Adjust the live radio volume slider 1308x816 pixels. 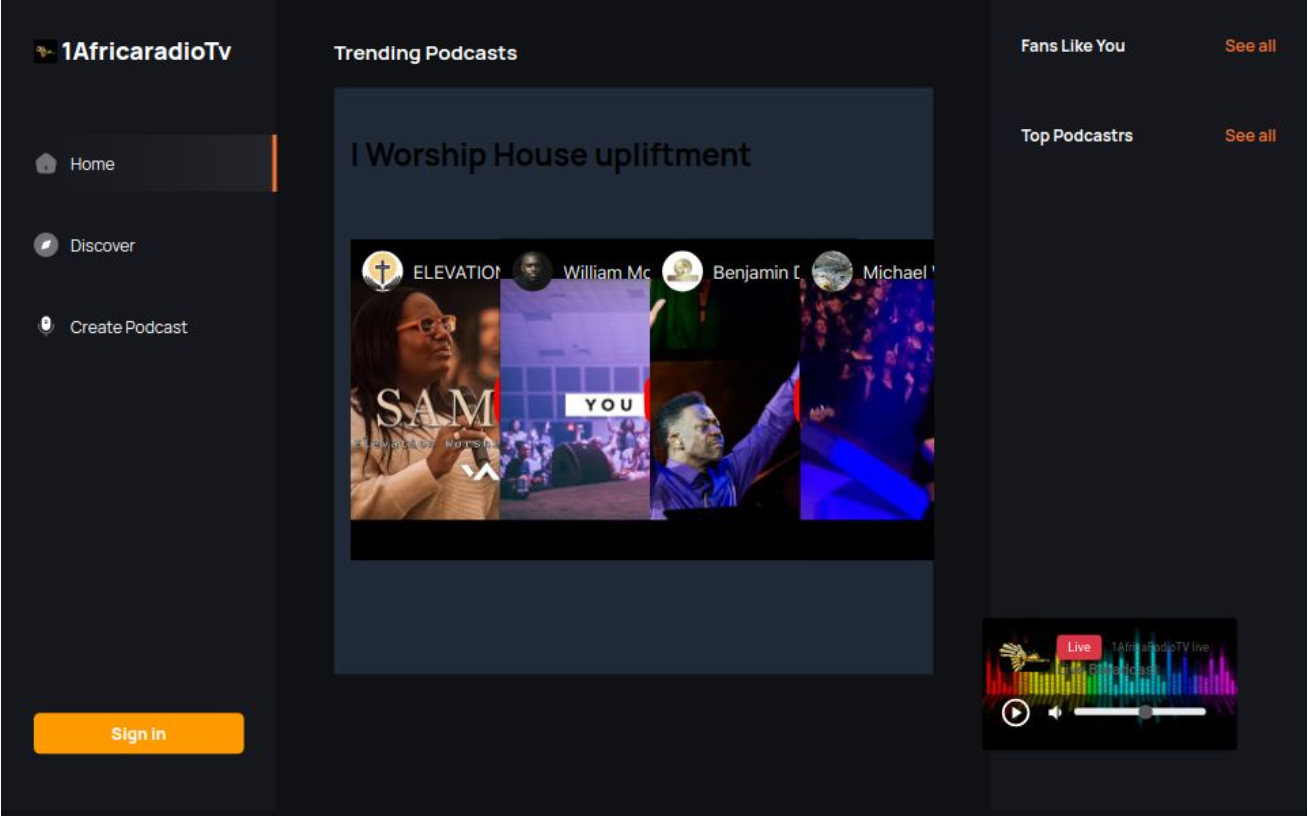click(x=1140, y=712)
